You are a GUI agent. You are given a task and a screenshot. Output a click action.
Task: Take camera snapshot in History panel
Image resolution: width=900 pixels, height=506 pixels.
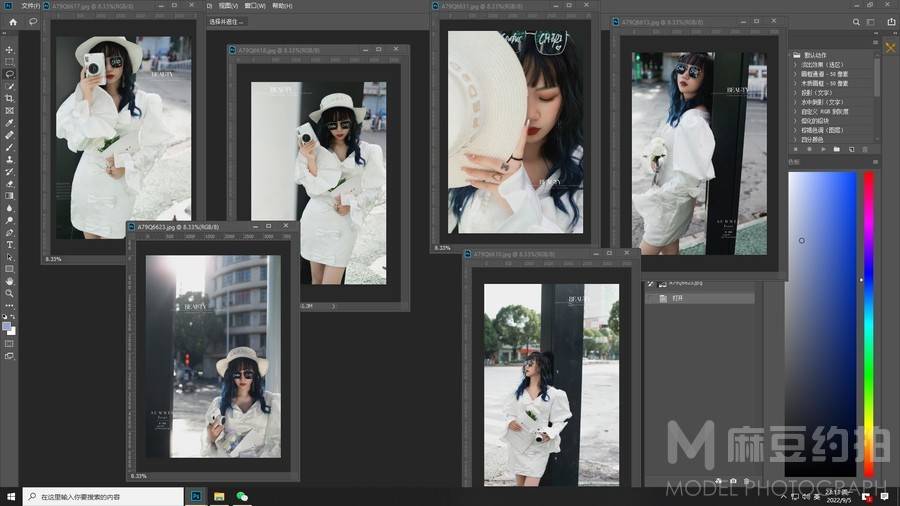pyautogui.click(x=733, y=481)
